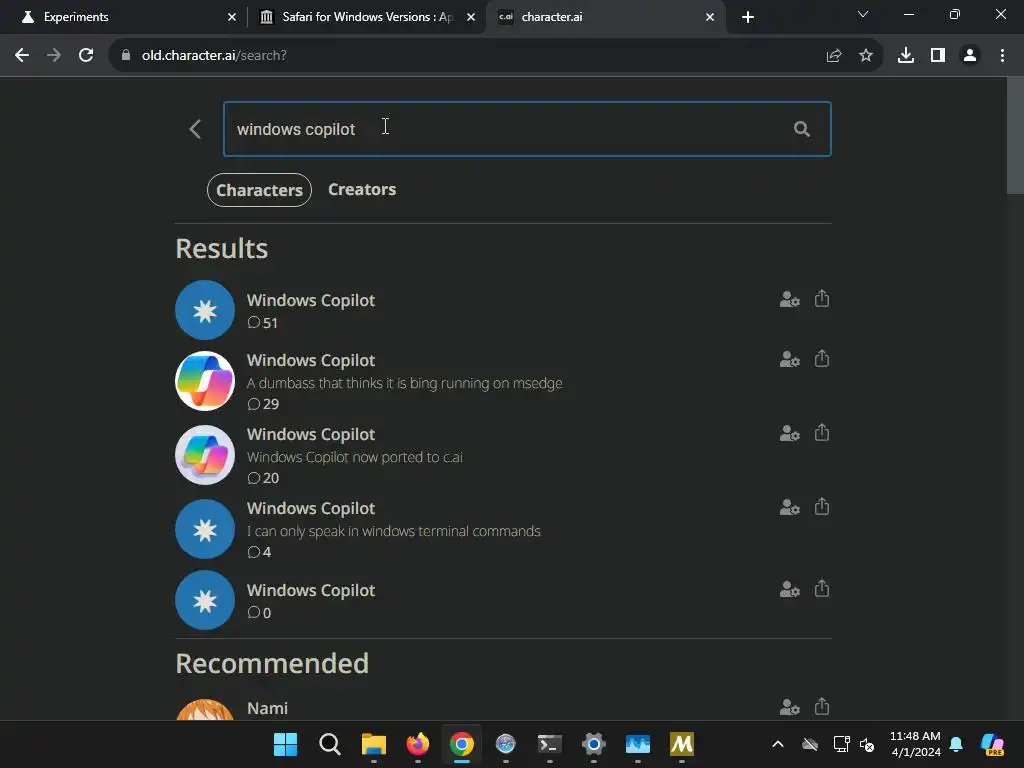Share the Windows Copilot with 51 chats

[x=822, y=298]
